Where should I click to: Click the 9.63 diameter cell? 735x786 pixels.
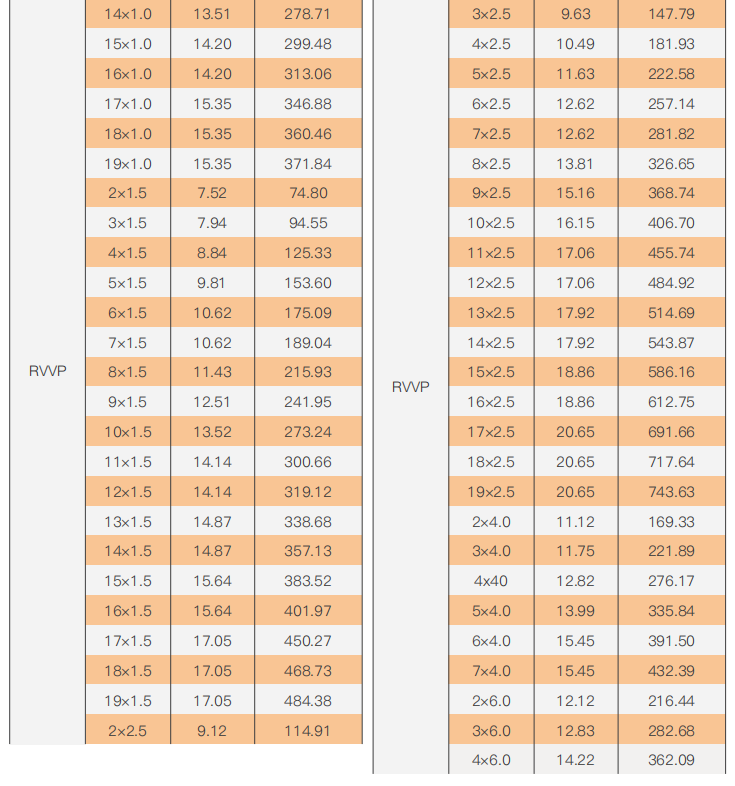pyautogui.click(x=575, y=14)
